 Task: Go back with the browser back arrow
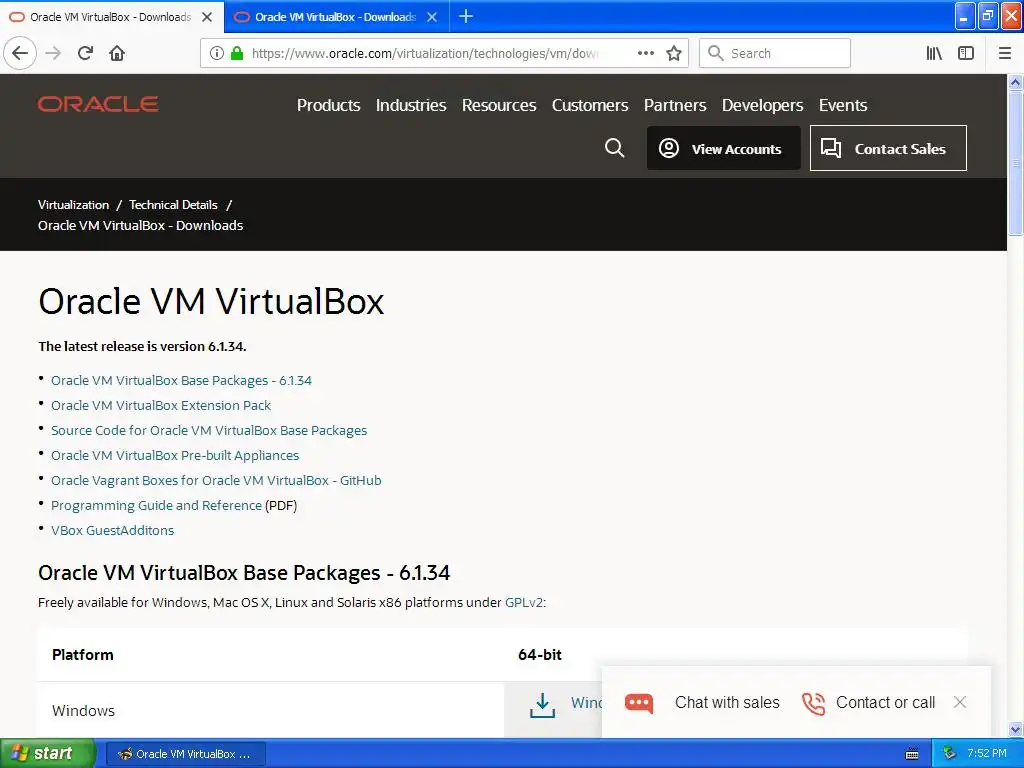tap(20, 53)
